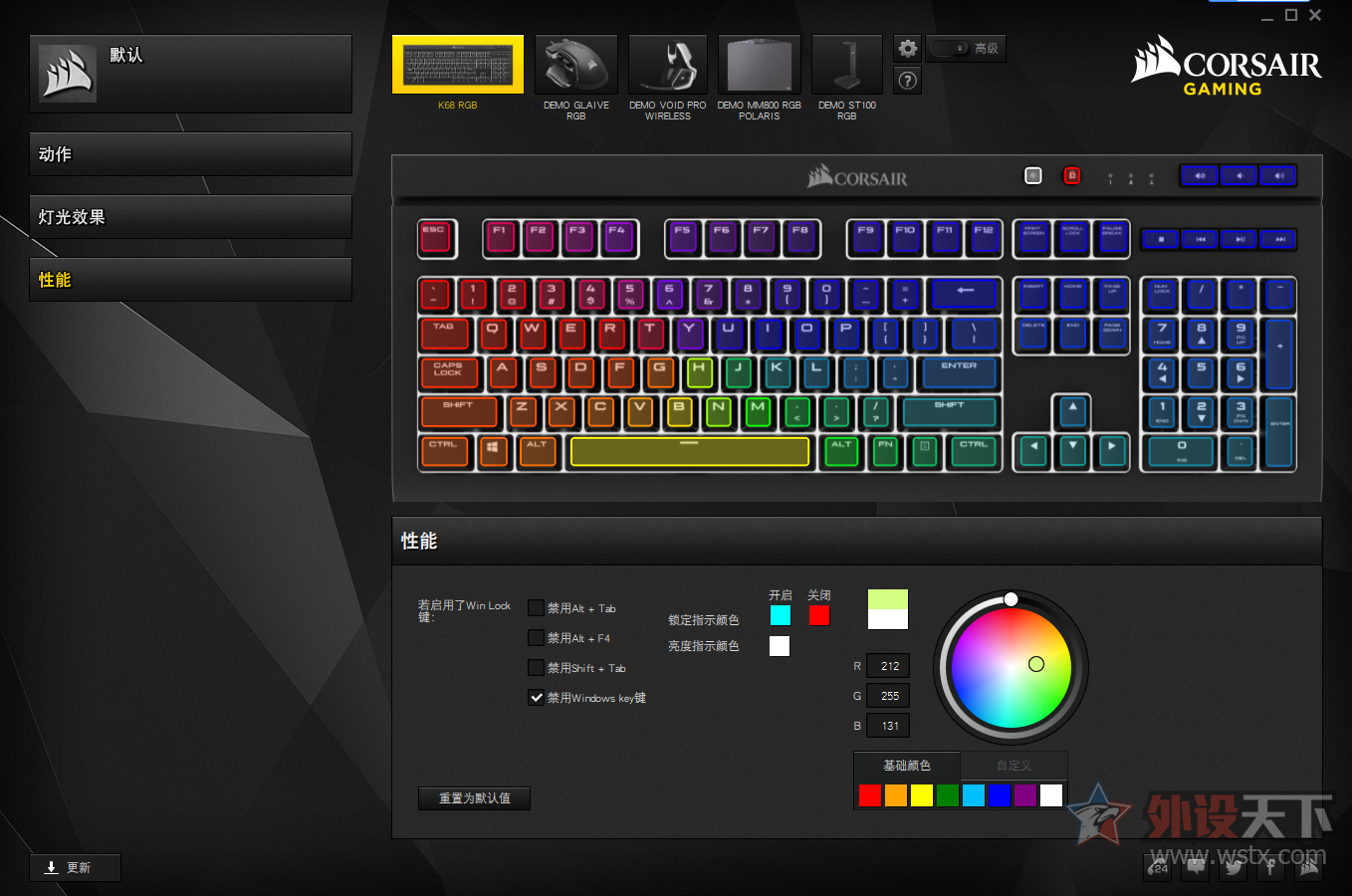The width and height of the screenshot is (1352, 896).
Task: Click the hue ring handle on wheel
Action: [1011, 599]
